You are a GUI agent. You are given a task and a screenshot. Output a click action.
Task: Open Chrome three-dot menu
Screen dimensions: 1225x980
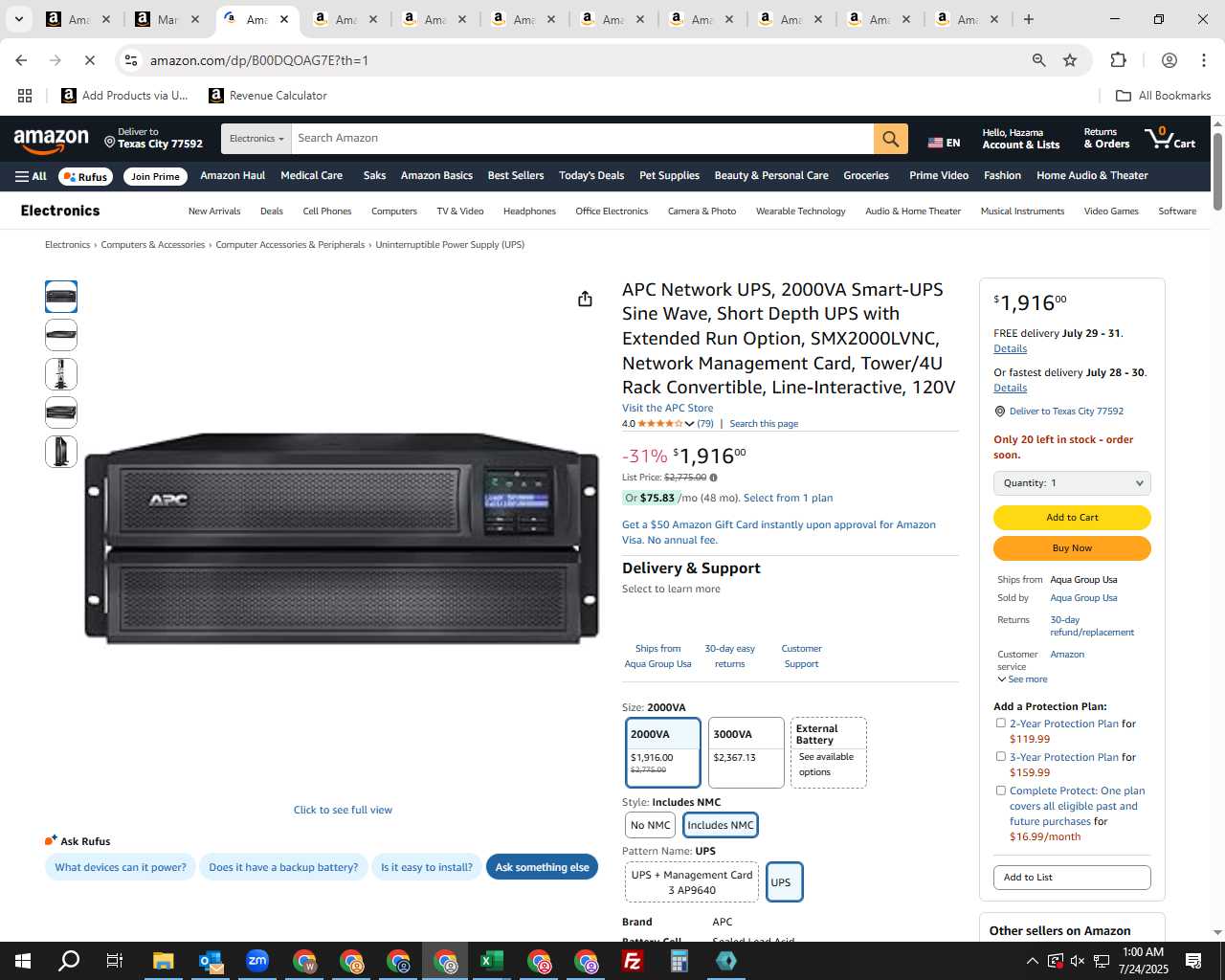(x=1203, y=60)
